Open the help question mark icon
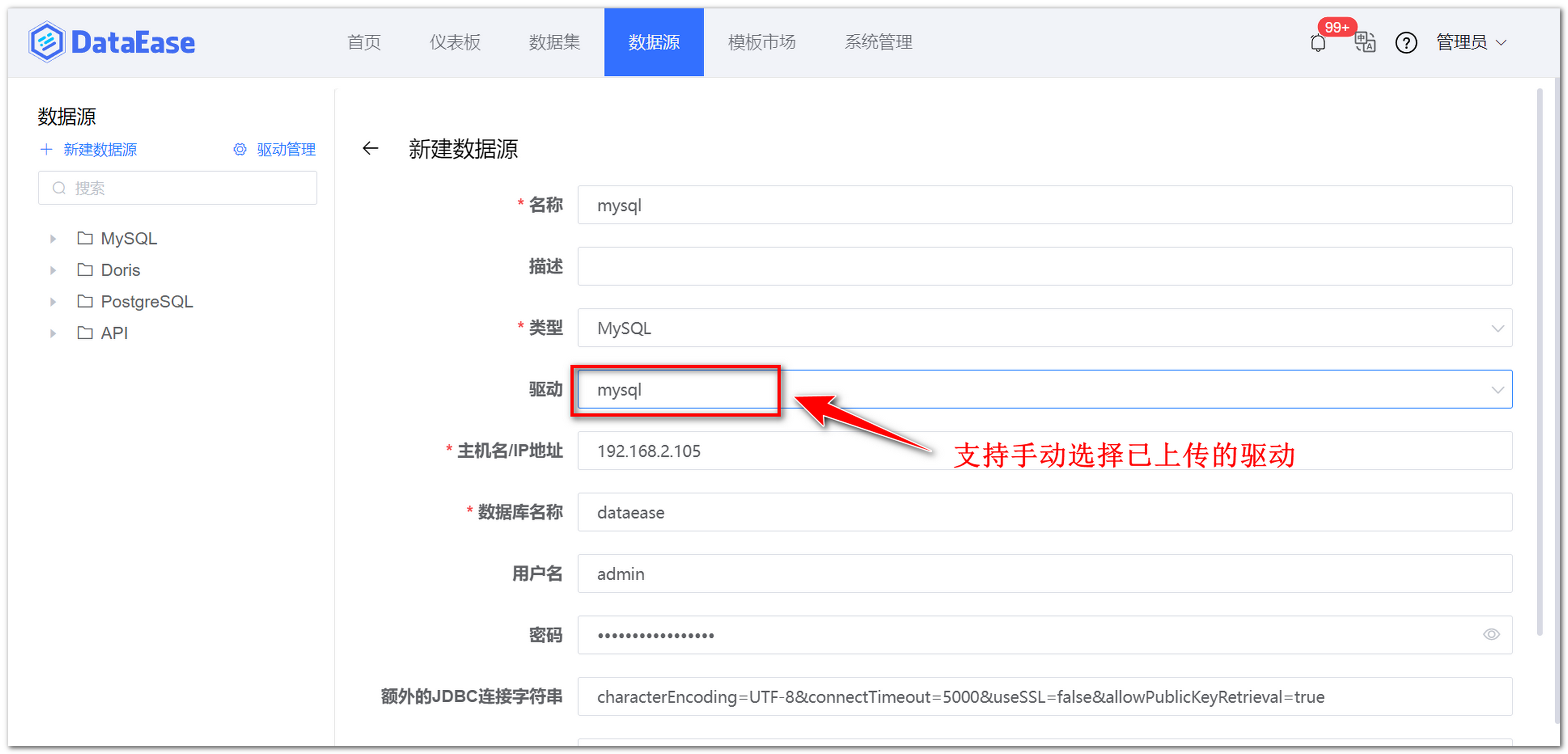The width and height of the screenshot is (1568, 754). tap(1406, 42)
